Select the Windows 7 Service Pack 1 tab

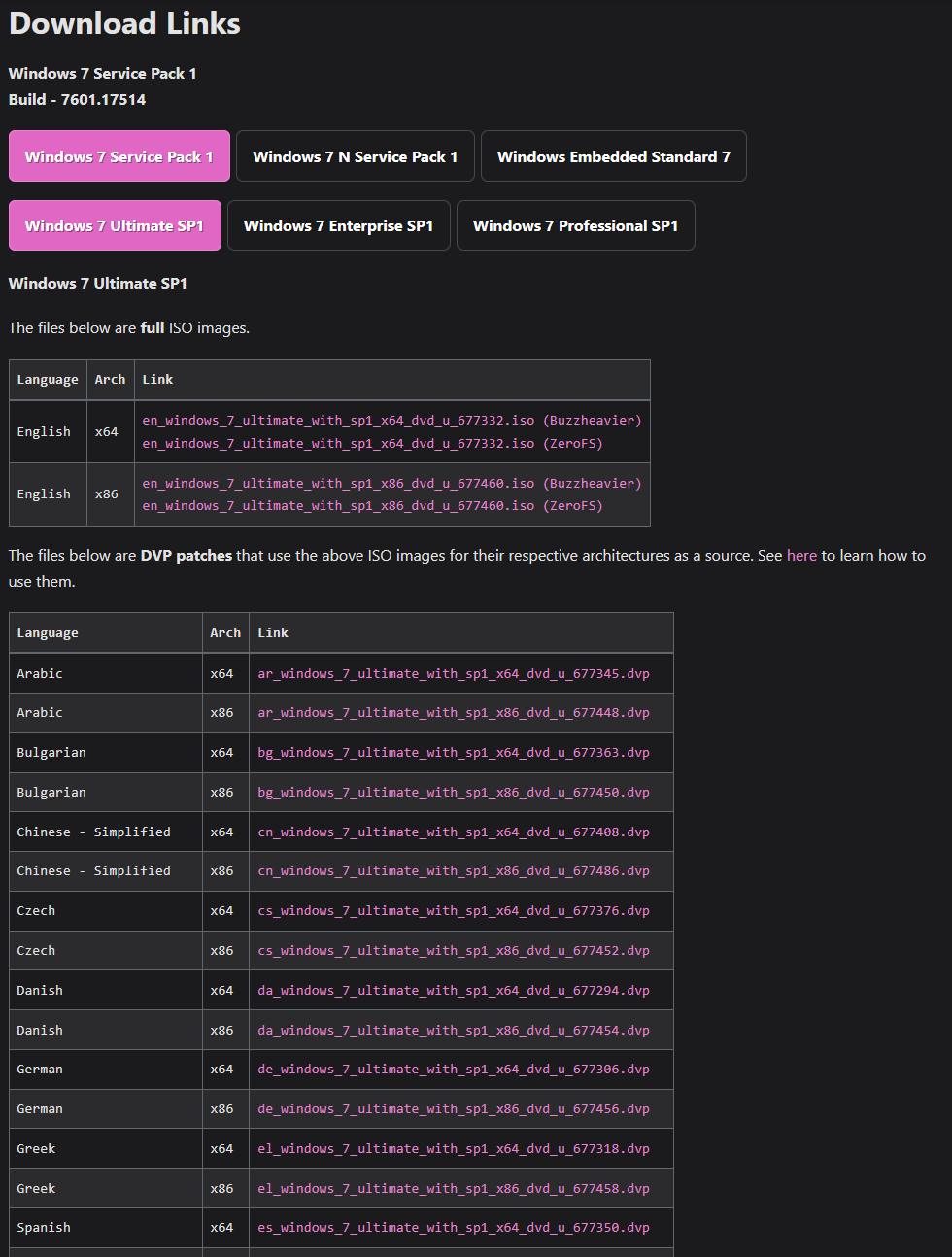point(119,156)
